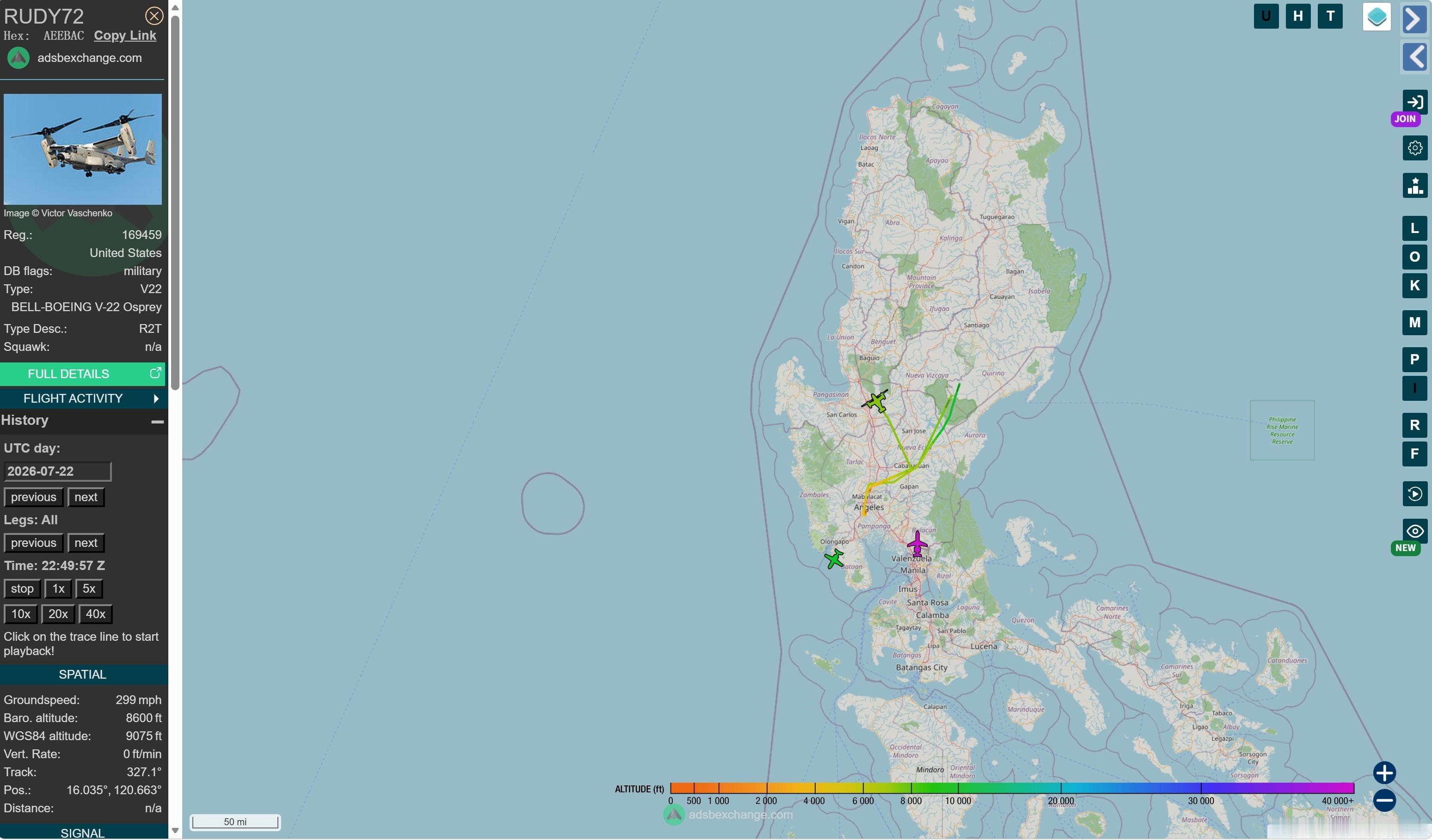
Task: Click the BELL-BOEING V-22 Osprey text
Action: [86, 307]
